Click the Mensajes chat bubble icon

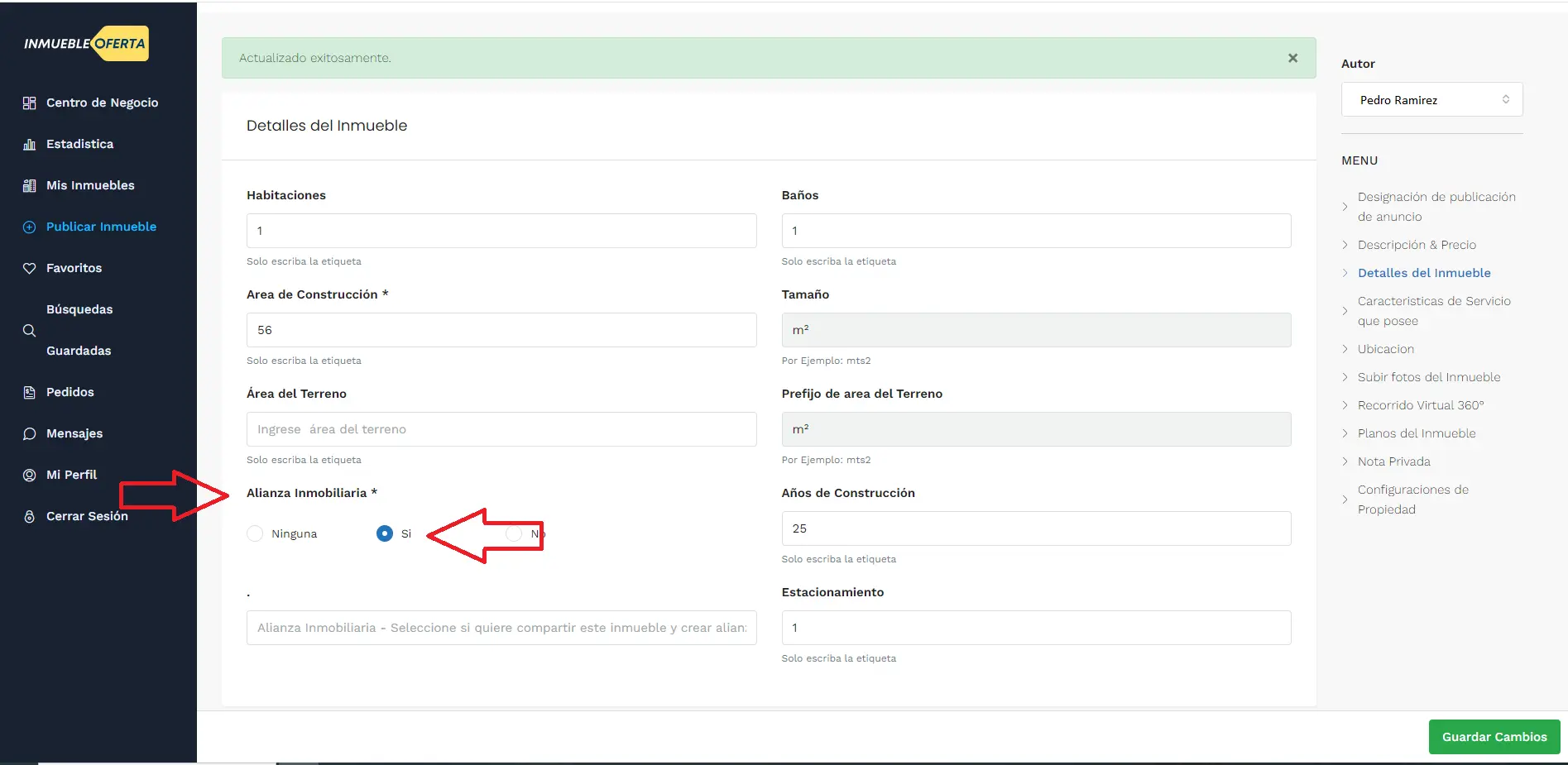click(29, 433)
